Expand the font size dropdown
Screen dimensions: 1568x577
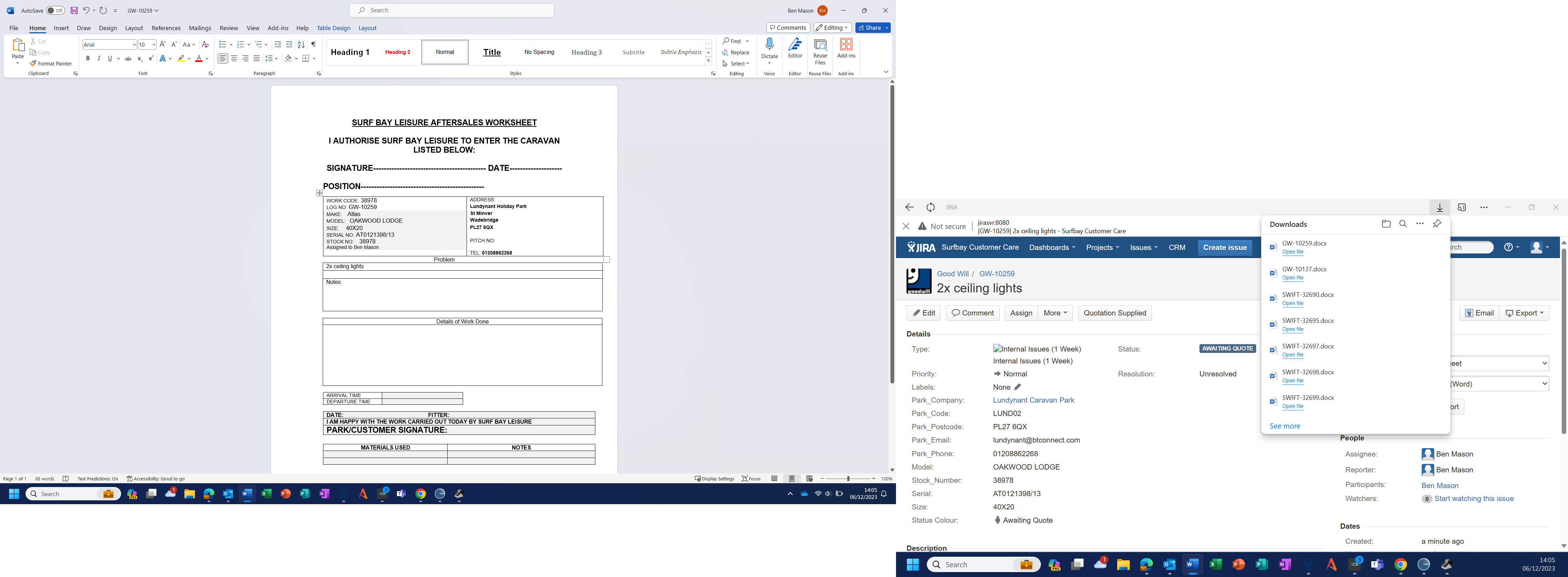click(154, 44)
